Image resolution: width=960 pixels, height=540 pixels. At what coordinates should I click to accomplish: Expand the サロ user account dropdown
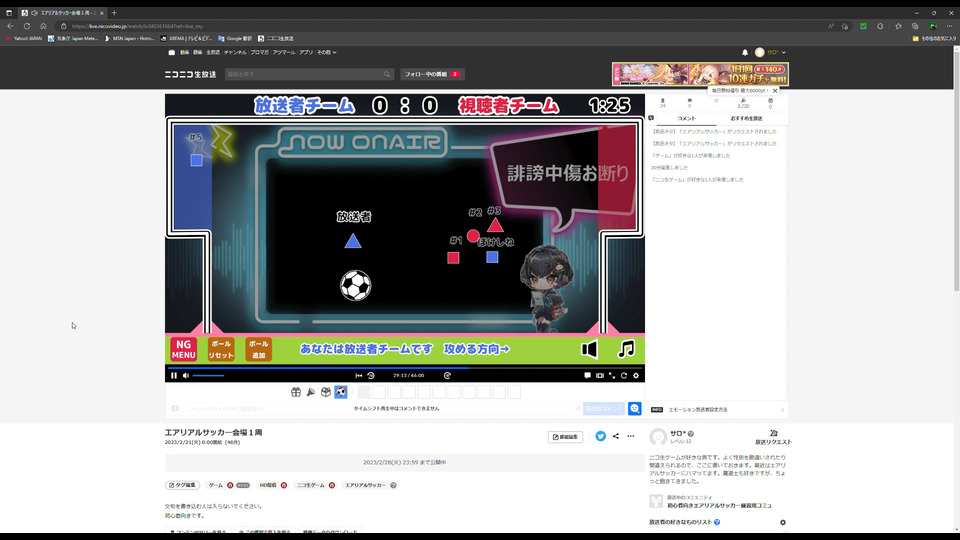click(771, 53)
